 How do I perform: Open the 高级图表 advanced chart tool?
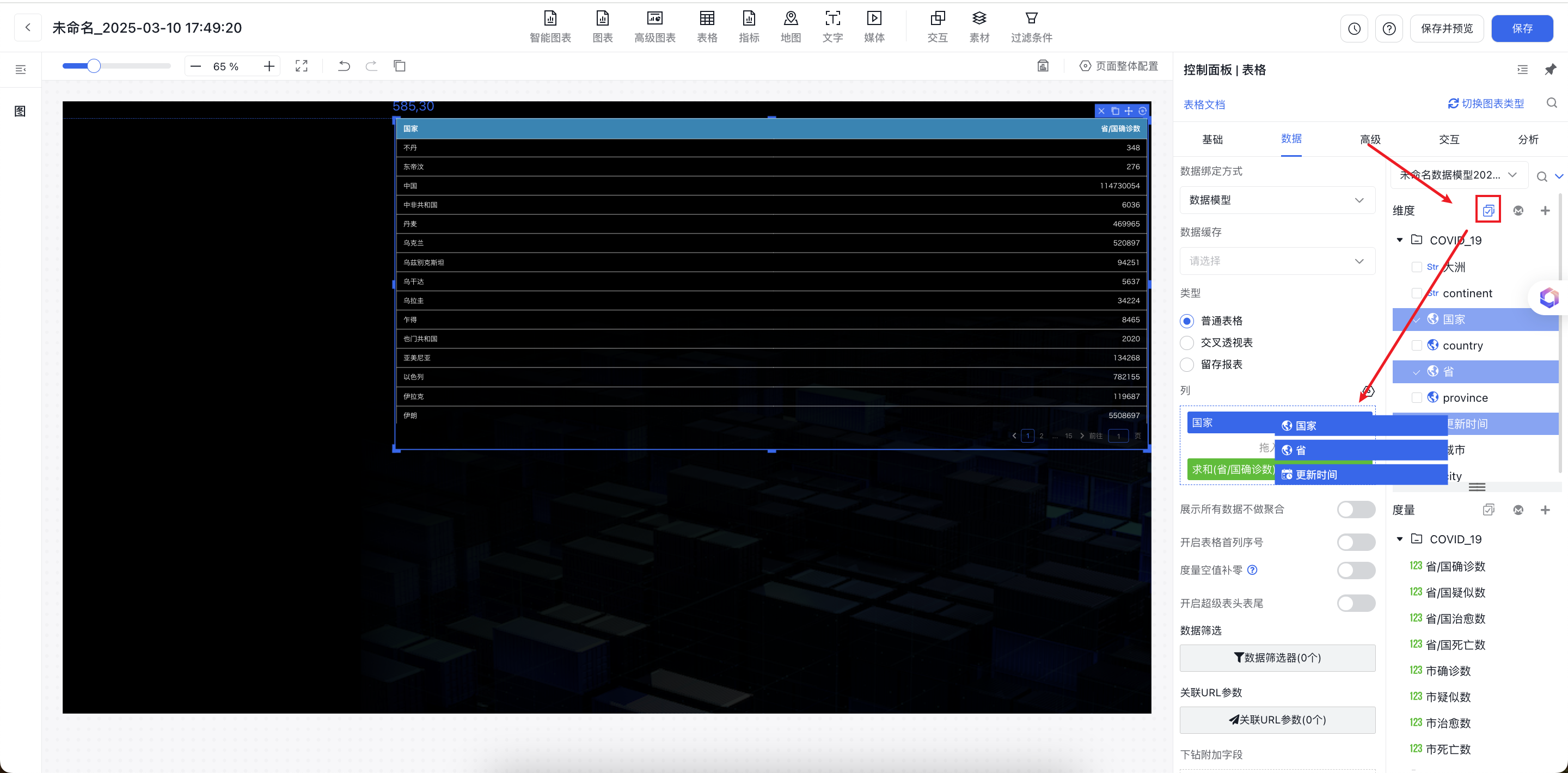click(x=654, y=27)
